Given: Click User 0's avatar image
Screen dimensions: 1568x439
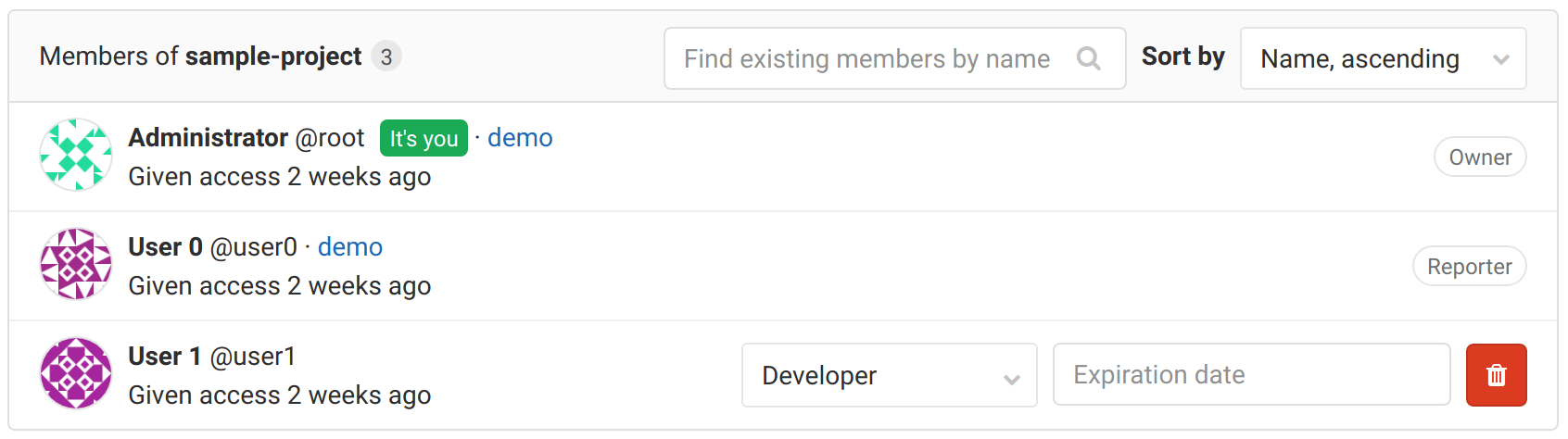Looking at the screenshot, I should [76, 264].
